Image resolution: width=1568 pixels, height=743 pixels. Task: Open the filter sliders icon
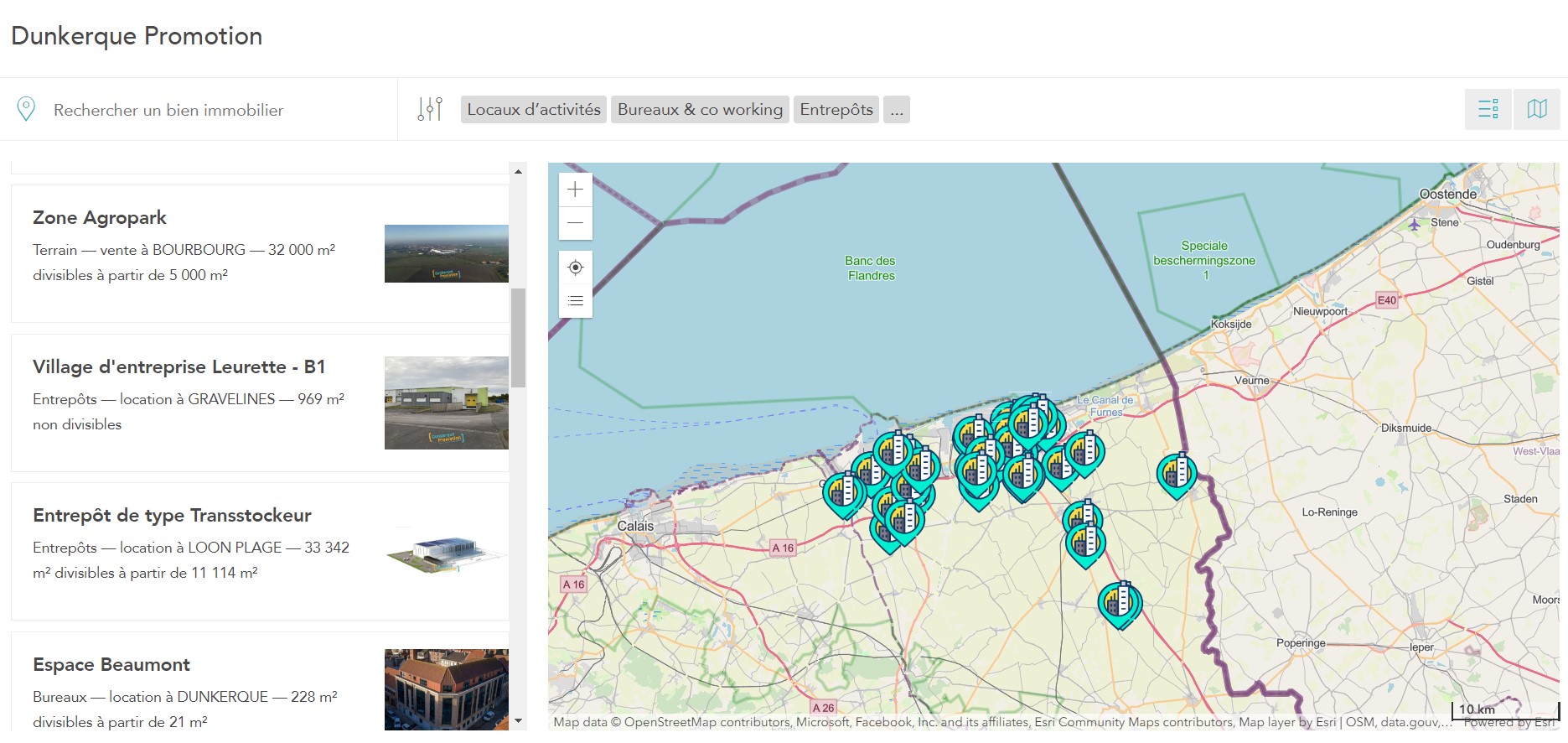pyautogui.click(x=429, y=109)
